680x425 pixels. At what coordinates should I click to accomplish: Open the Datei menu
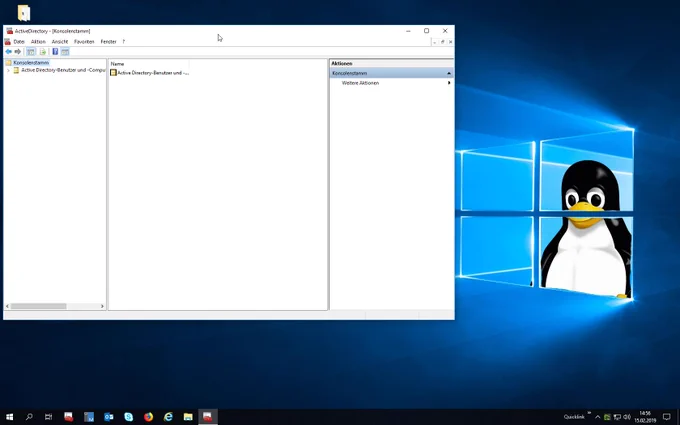click(x=19, y=42)
